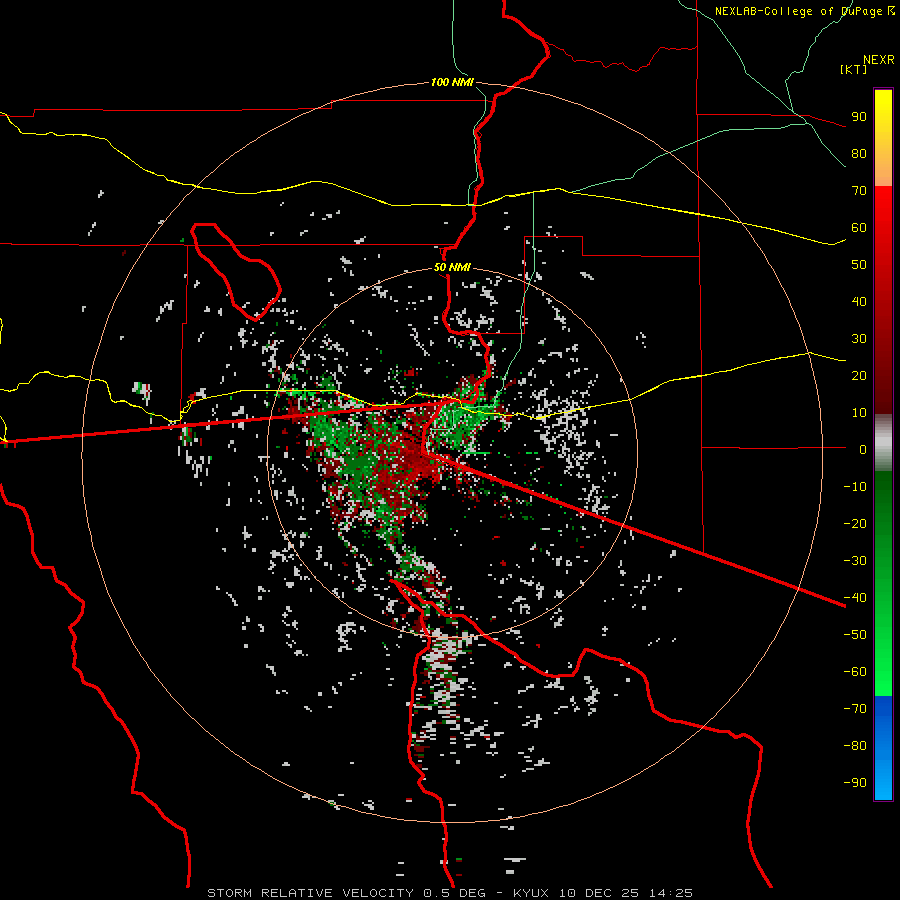The image size is (900, 900).
Task: Click the bright green segment near -60
Action: point(883,672)
